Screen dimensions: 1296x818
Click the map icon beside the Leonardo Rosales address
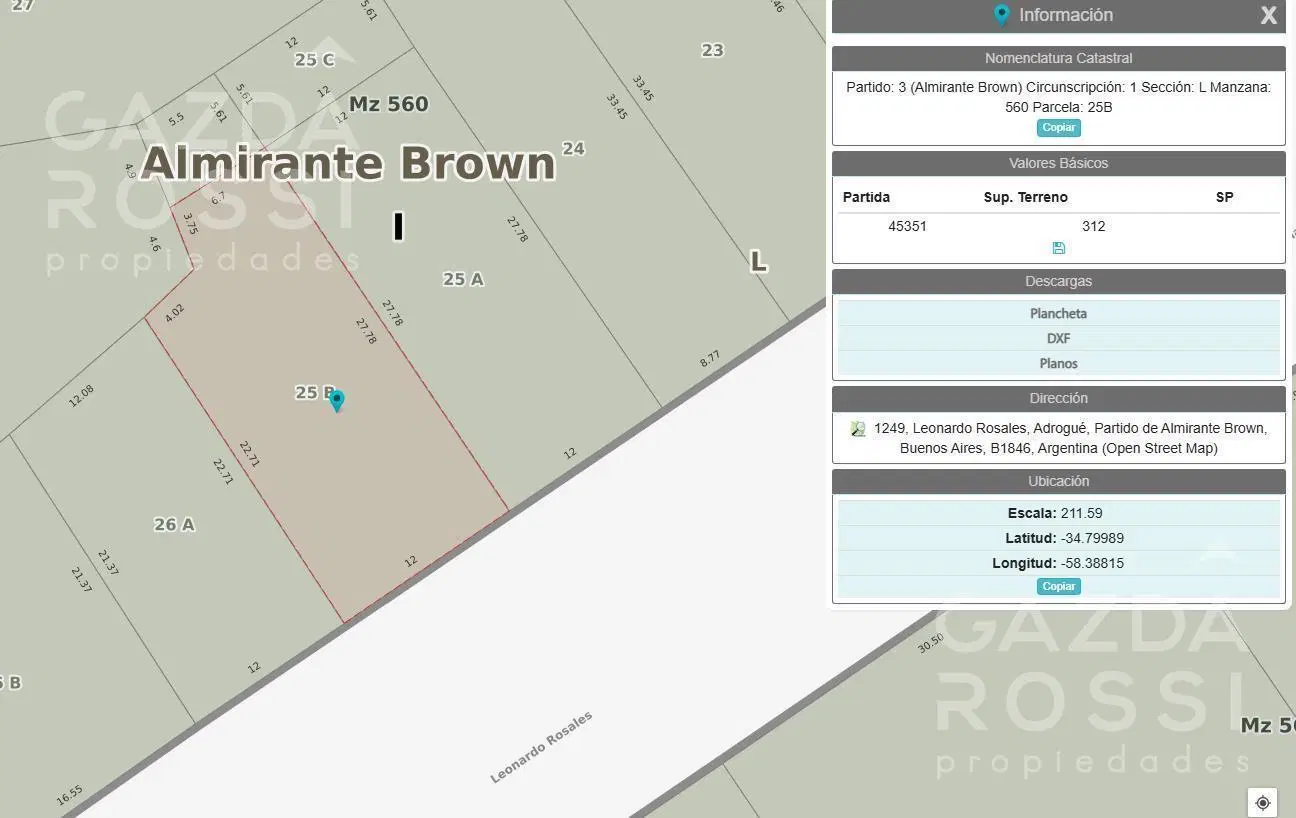pyautogui.click(x=858, y=429)
